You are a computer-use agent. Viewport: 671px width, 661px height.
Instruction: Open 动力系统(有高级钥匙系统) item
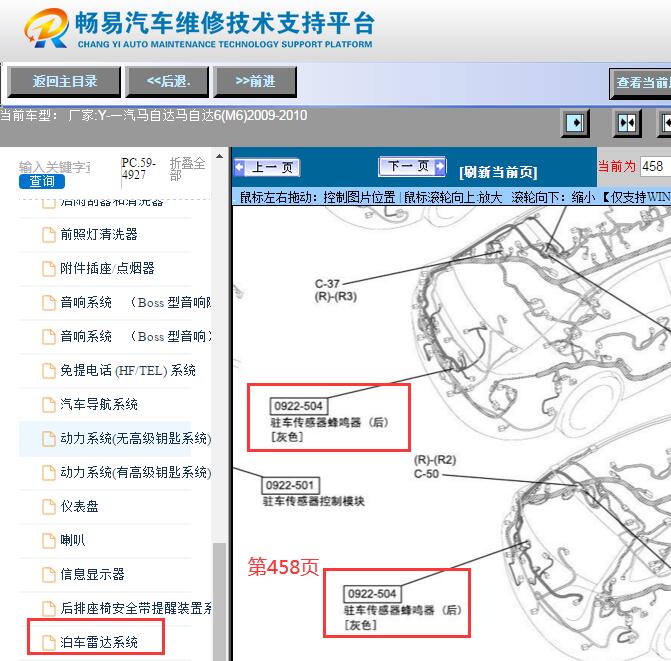click(136, 472)
